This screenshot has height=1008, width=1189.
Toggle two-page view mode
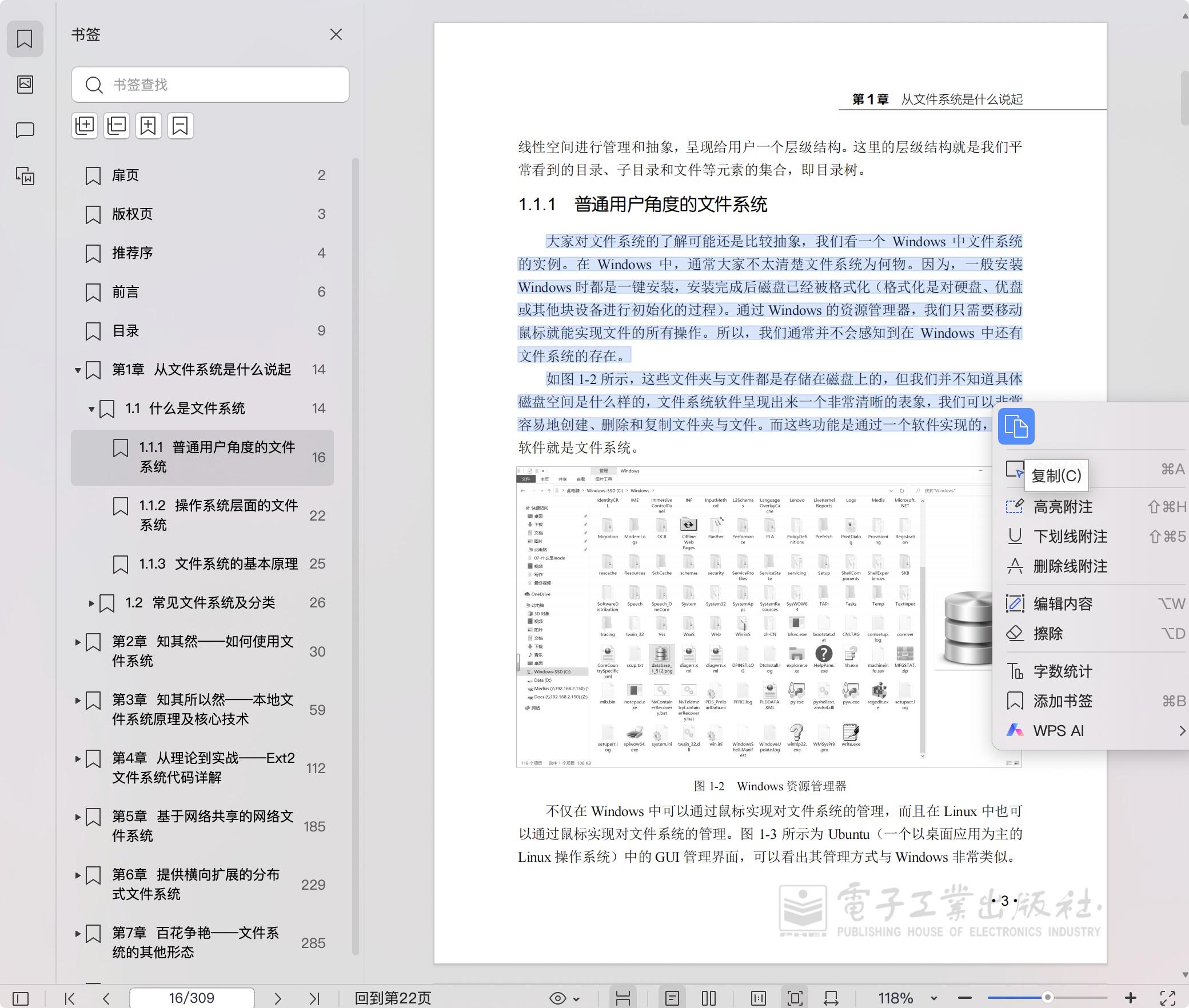pyautogui.click(x=709, y=998)
